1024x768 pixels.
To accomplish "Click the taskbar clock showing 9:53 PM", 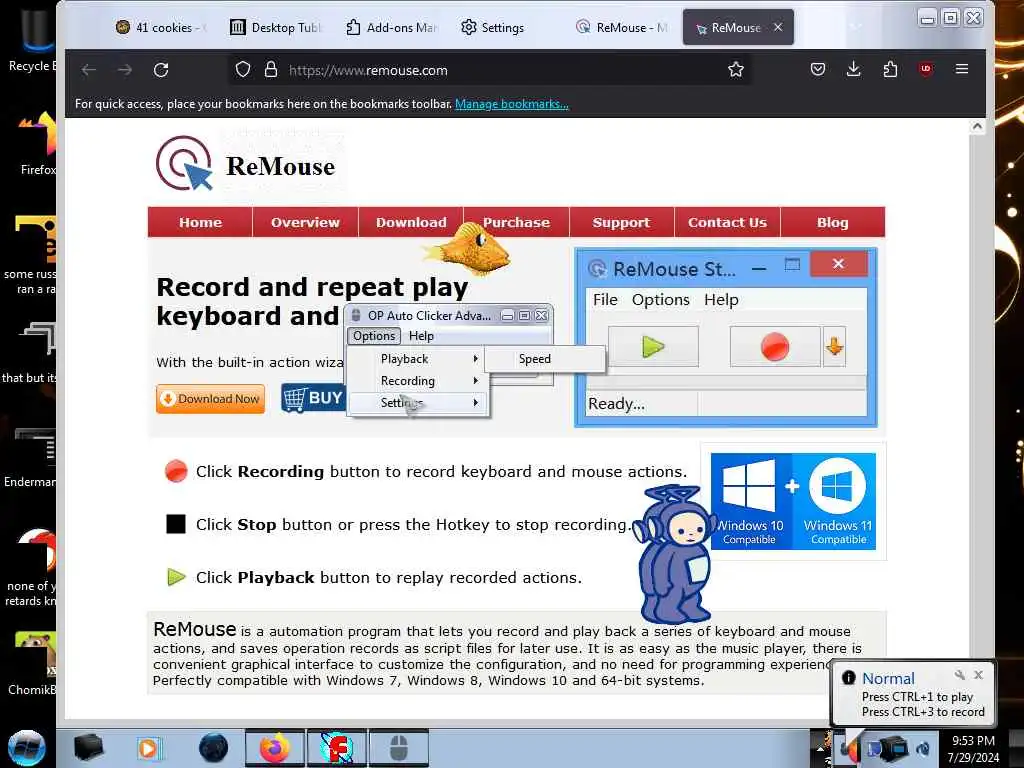I will click(973, 749).
